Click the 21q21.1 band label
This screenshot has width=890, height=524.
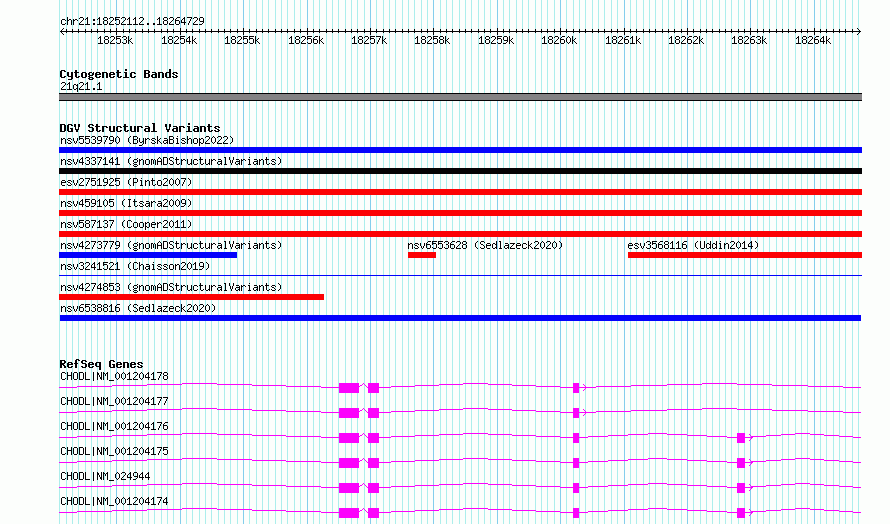[81, 86]
